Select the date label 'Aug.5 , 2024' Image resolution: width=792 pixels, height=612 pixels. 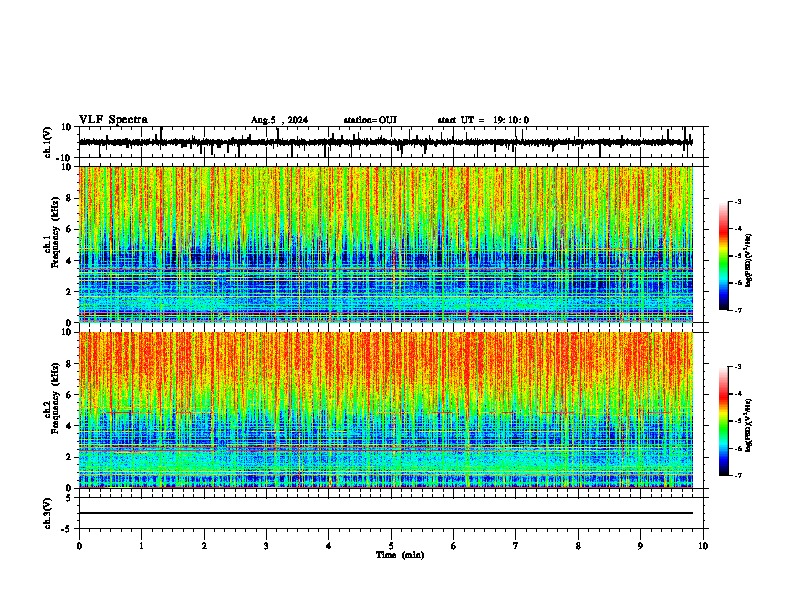(279, 120)
